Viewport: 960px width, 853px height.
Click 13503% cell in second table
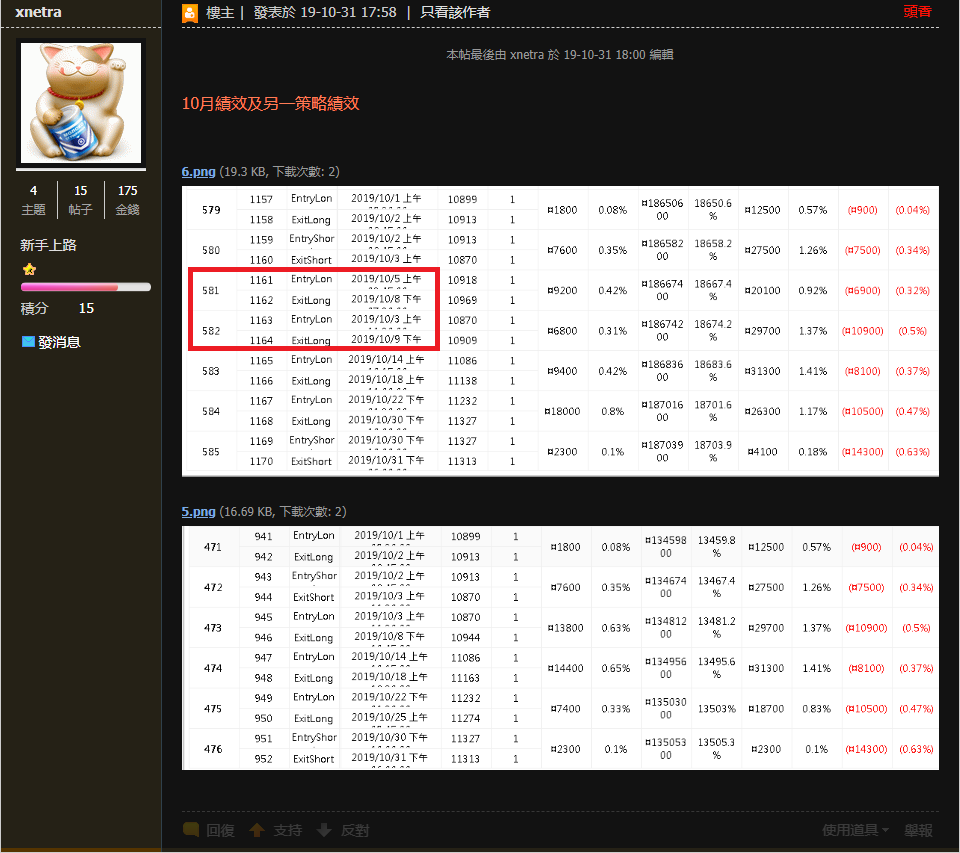717,708
